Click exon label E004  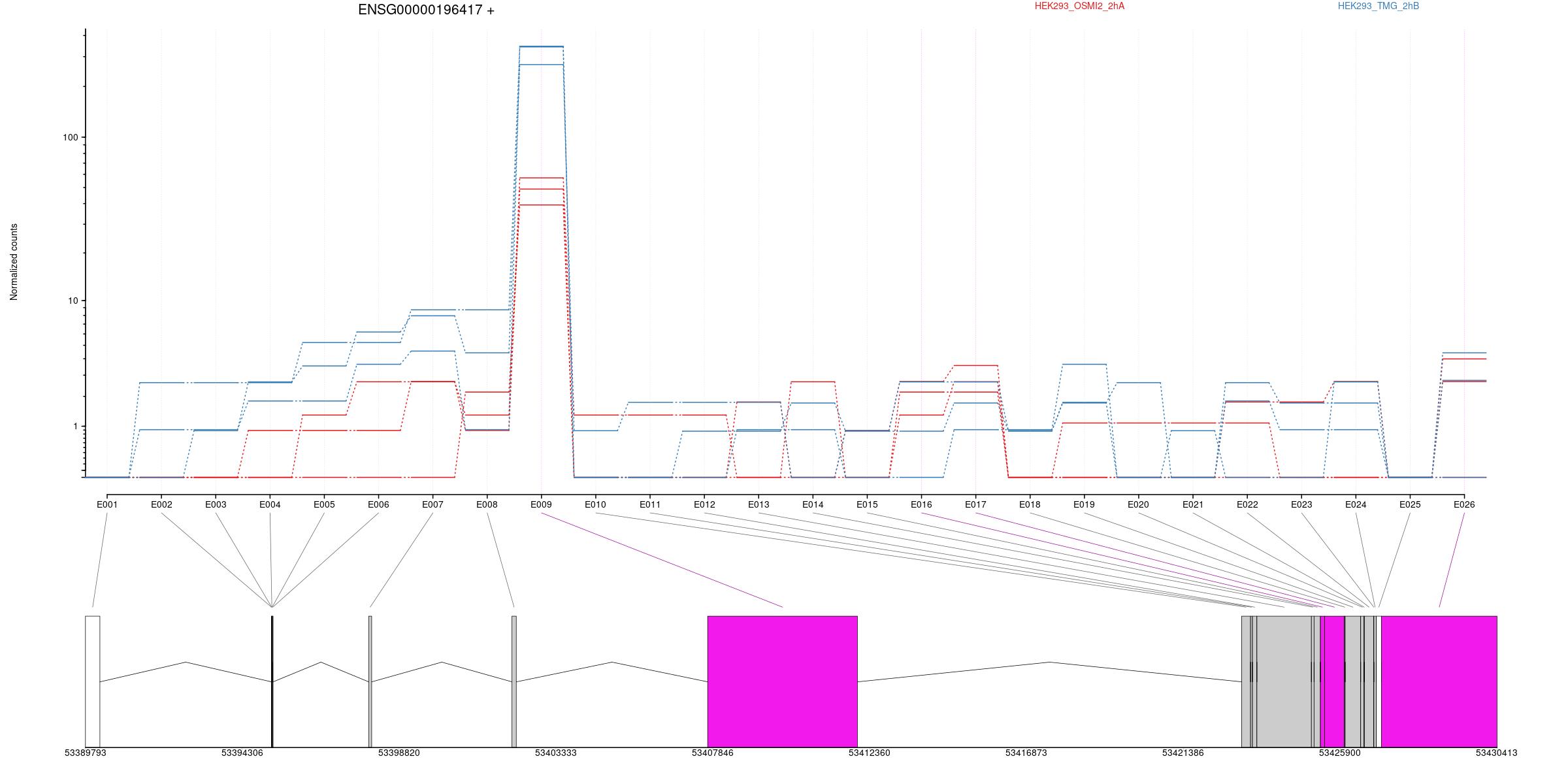[270, 504]
